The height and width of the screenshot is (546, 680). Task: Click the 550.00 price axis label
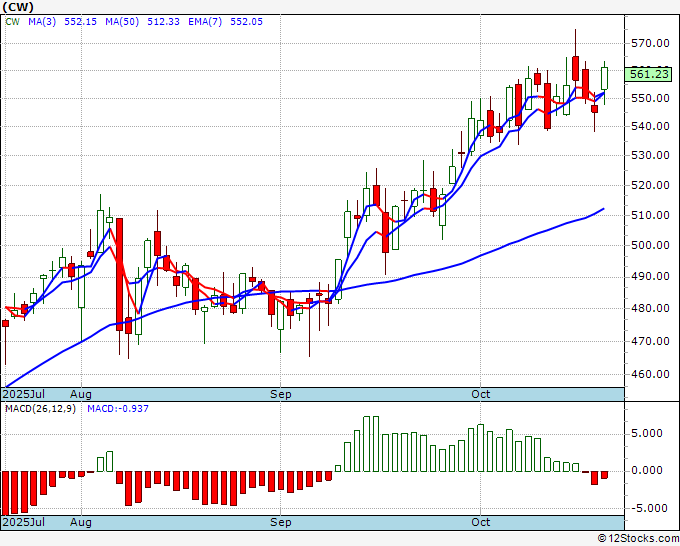(x=650, y=98)
